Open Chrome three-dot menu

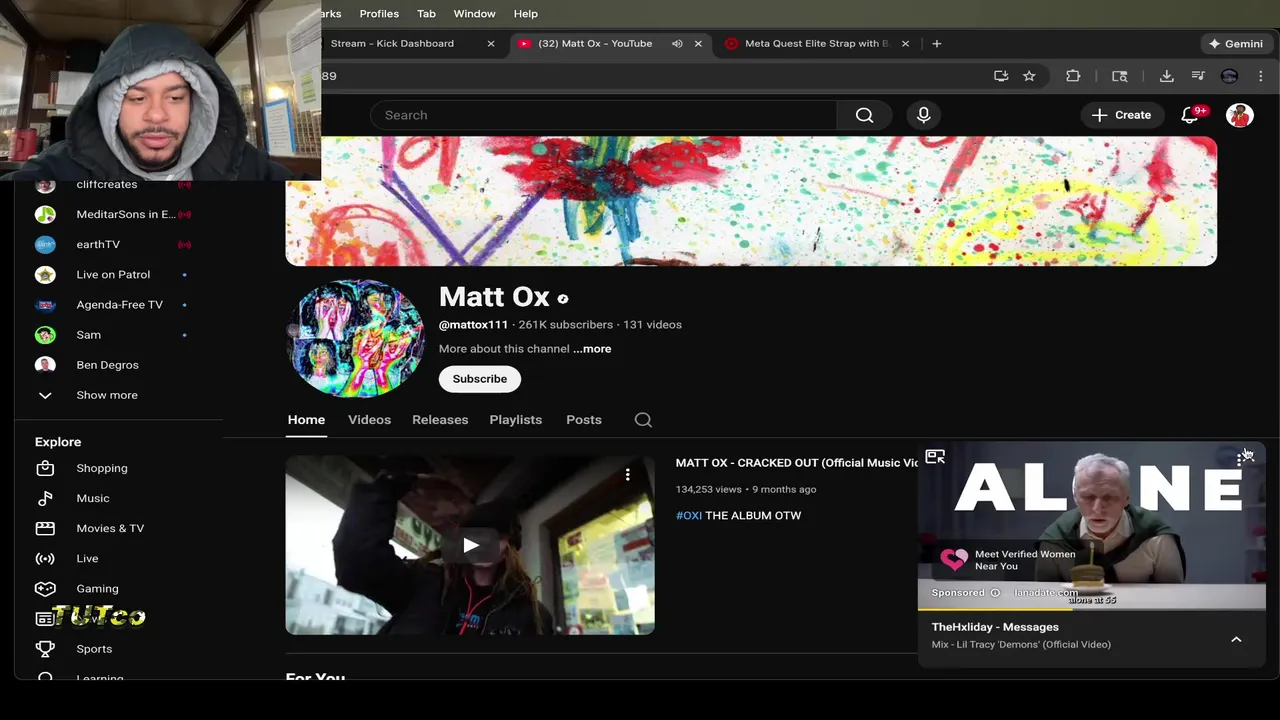(x=1261, y=76)
